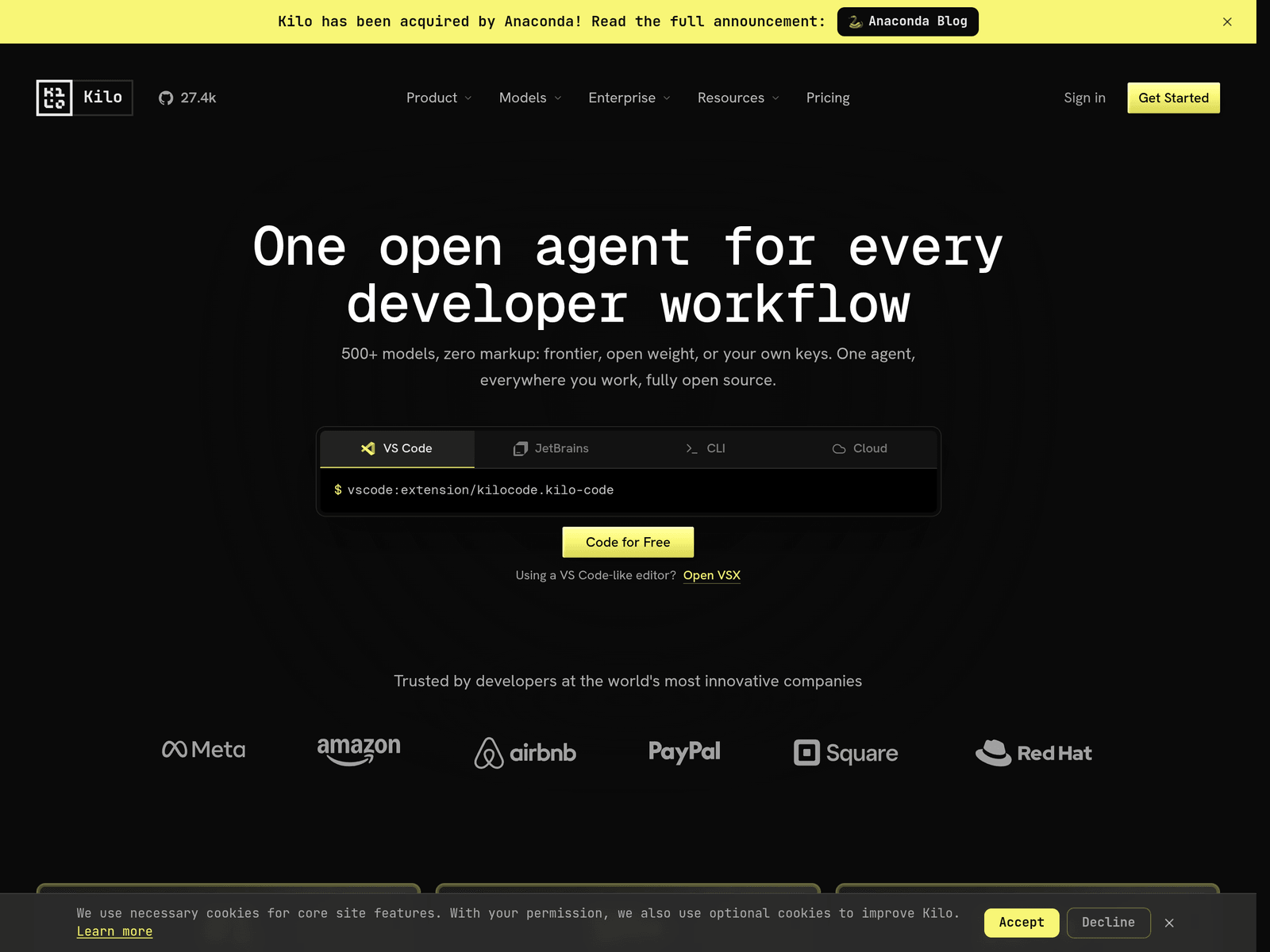Screen dimensions: 1270x952
Task: Switch to the CLI tab
Action: coord(705,448)
